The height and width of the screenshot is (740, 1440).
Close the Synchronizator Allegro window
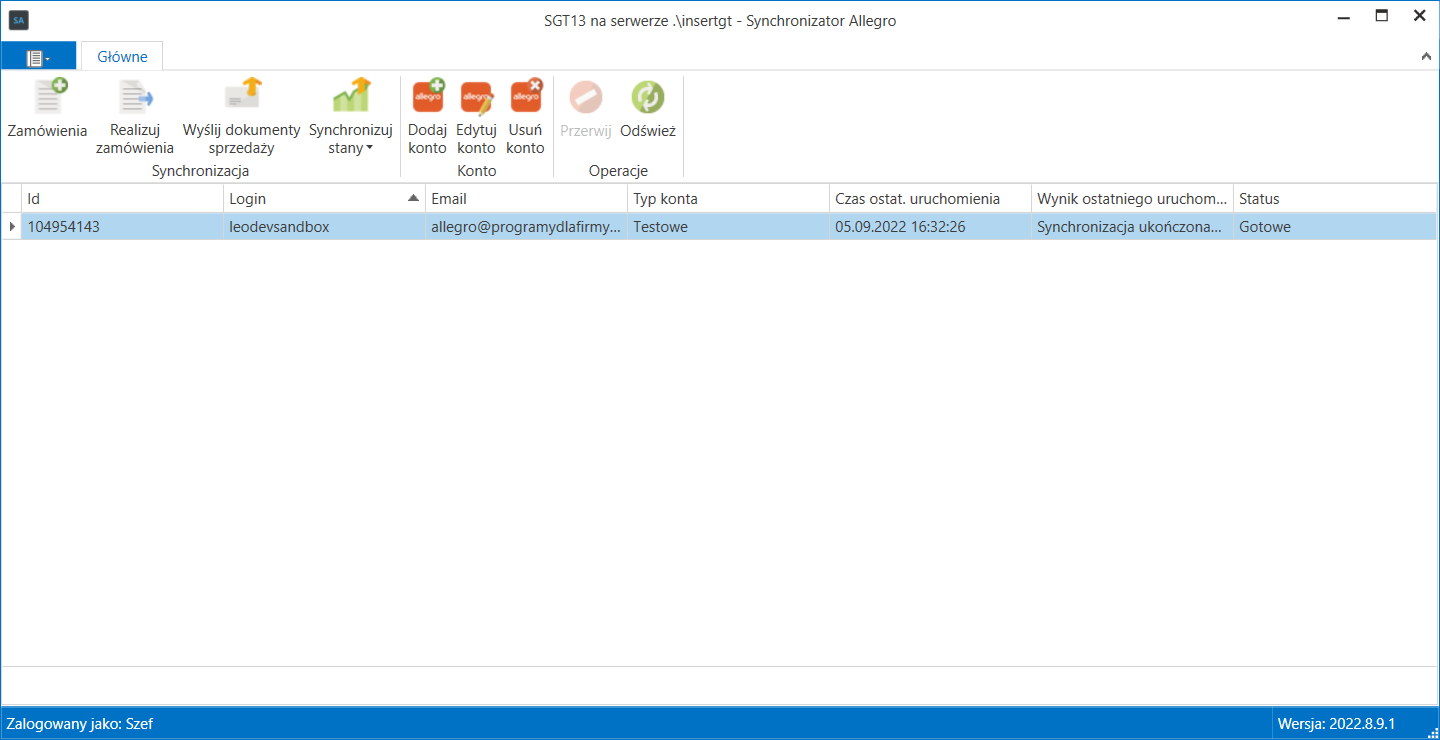1419,16
